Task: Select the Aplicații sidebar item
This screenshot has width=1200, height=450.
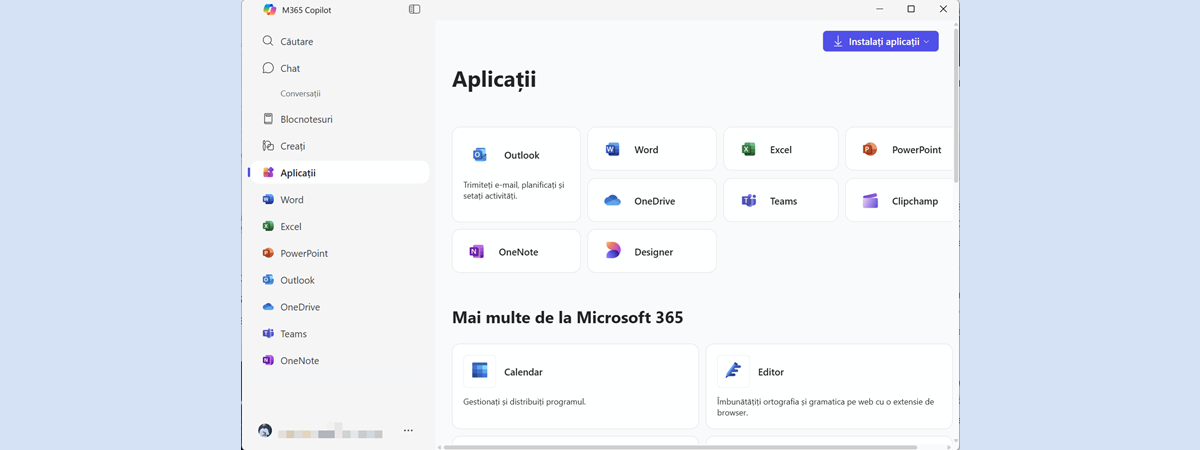Action: (298, 173)
